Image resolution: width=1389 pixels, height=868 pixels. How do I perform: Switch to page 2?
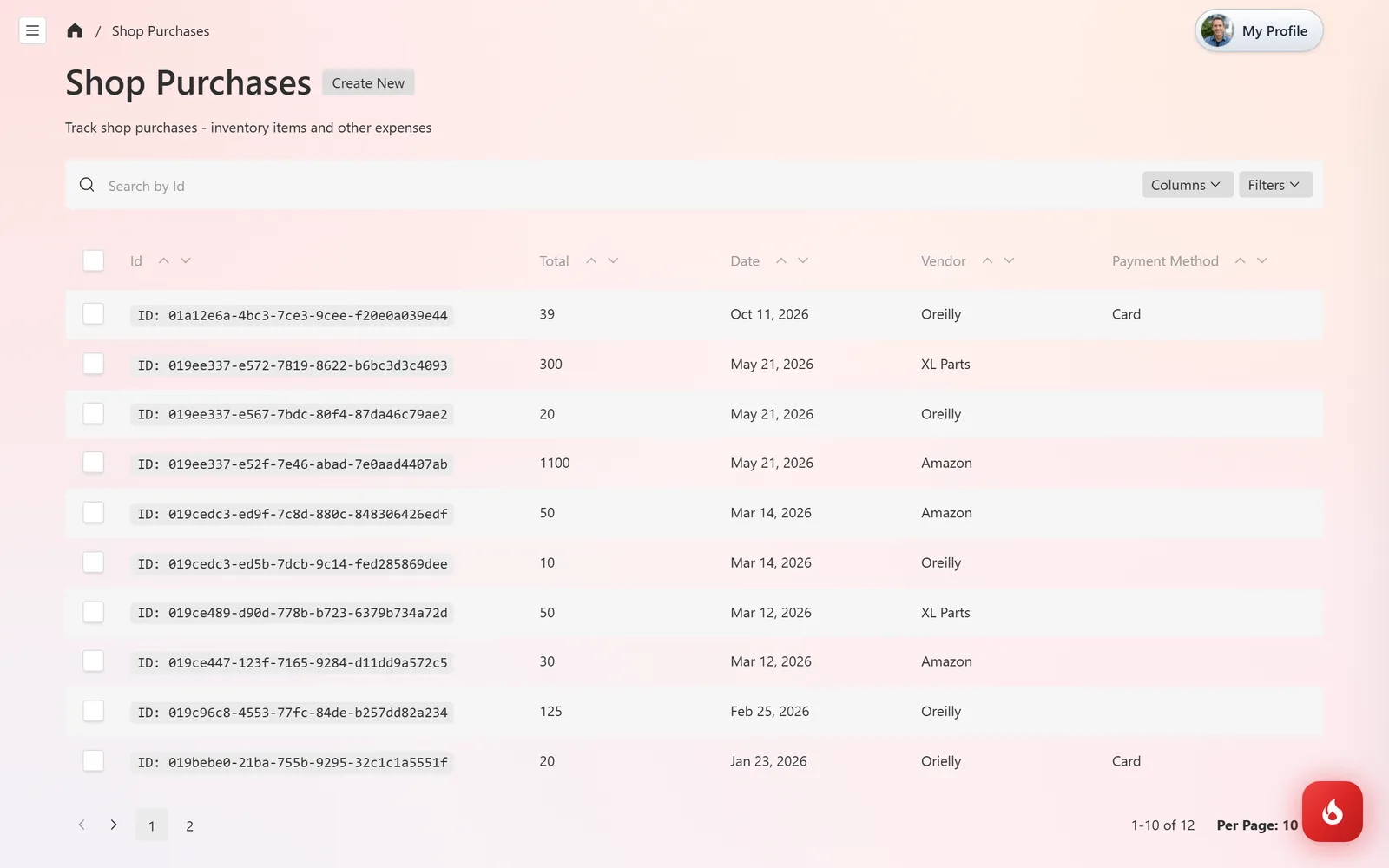point(189,825)
